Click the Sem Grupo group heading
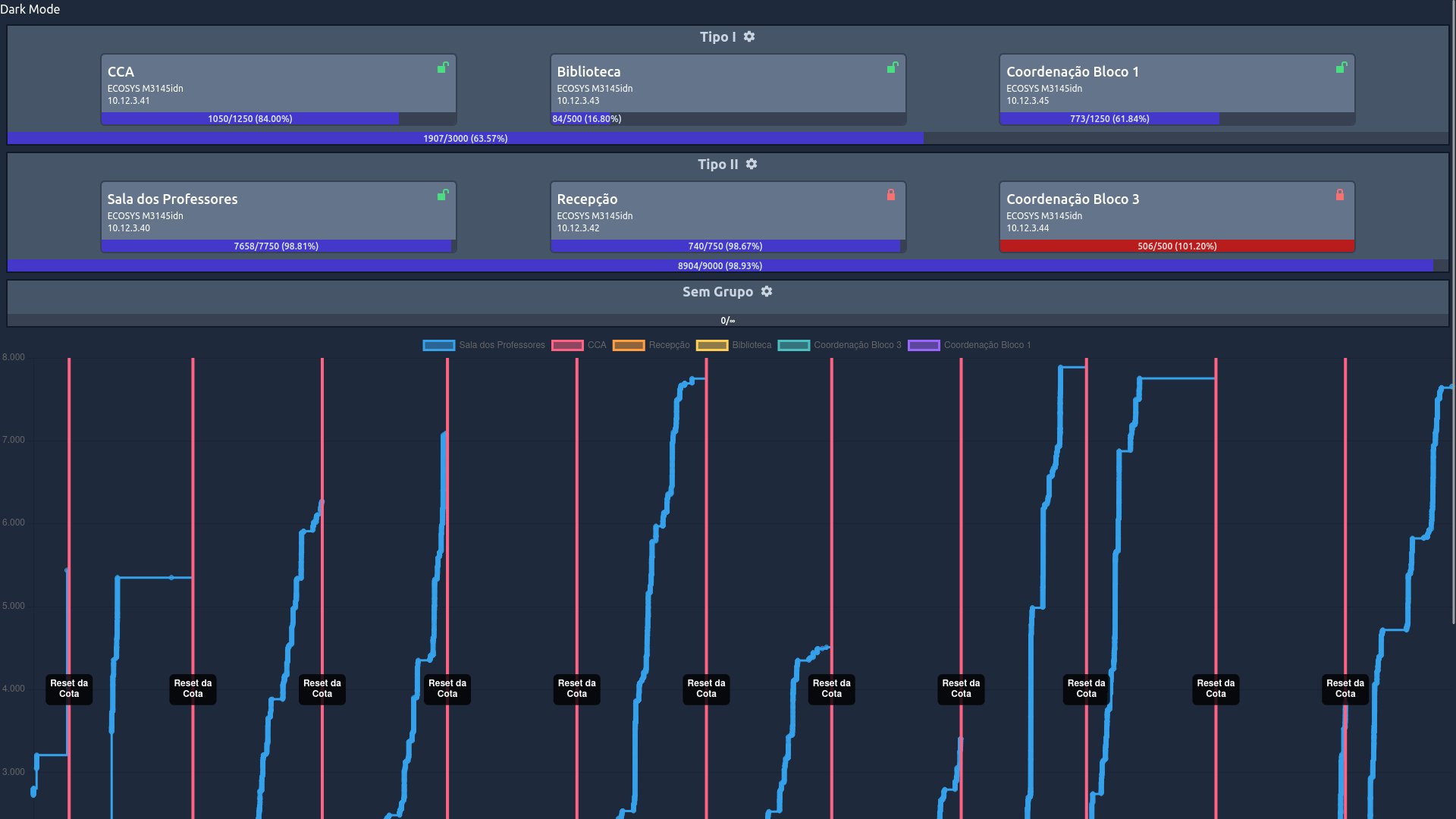 (x=717, y=292)
